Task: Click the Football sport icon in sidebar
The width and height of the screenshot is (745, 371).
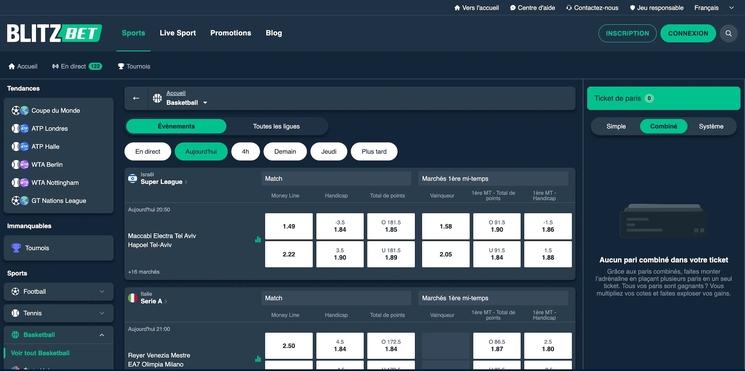Action: click(15, 292)
